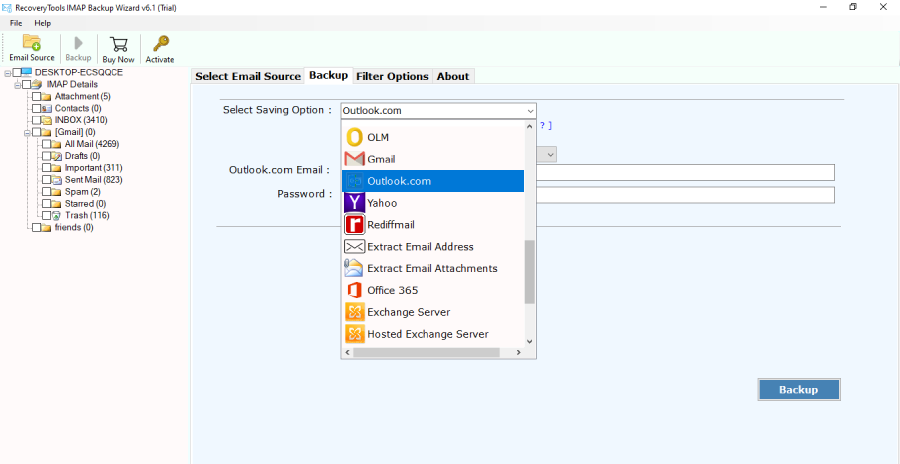Screen dimensions: 900x464
Task: Select the OLM option icon
Action: [x=354, y=137]
